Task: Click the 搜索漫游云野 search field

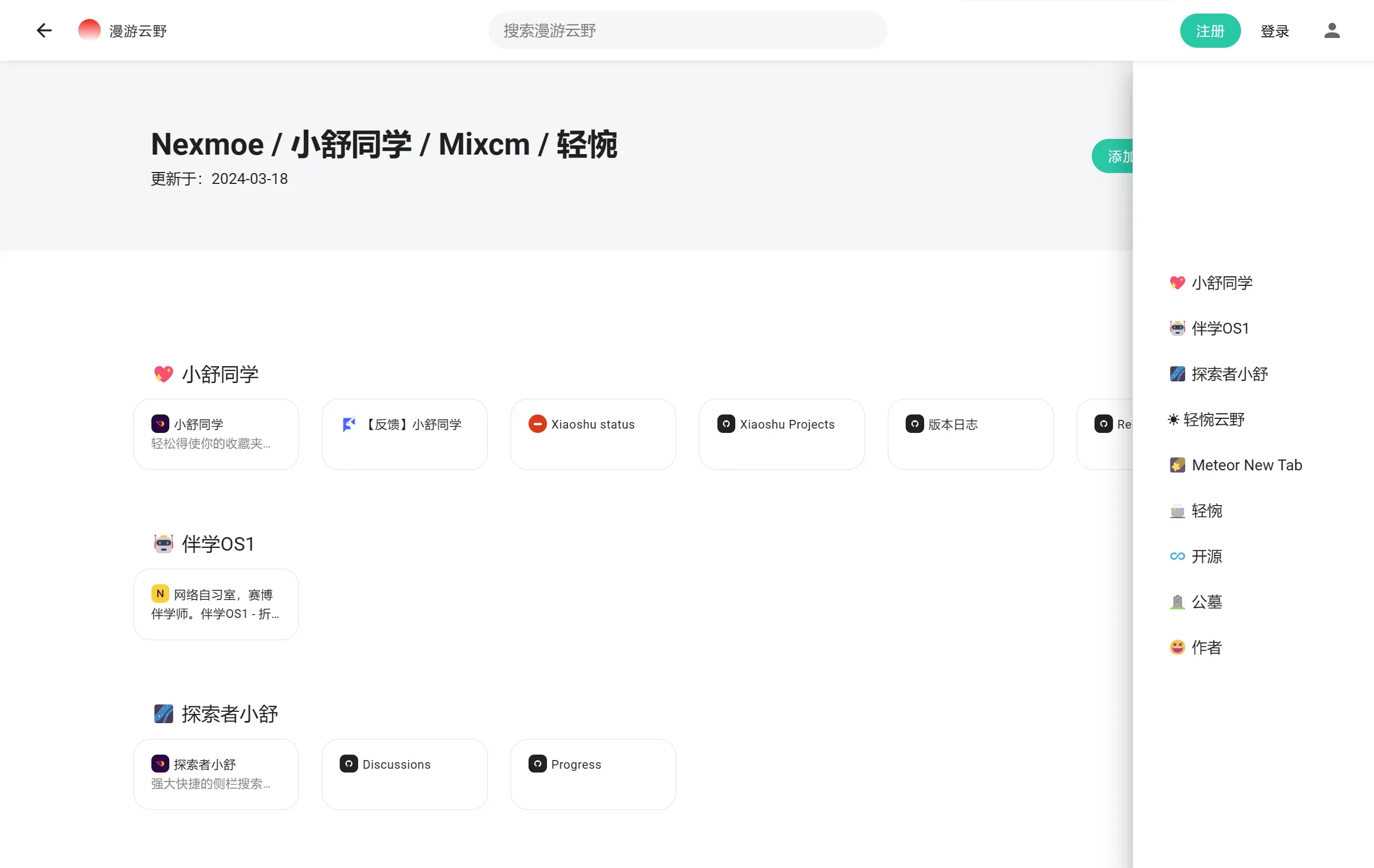Action: tap(687, 30)
